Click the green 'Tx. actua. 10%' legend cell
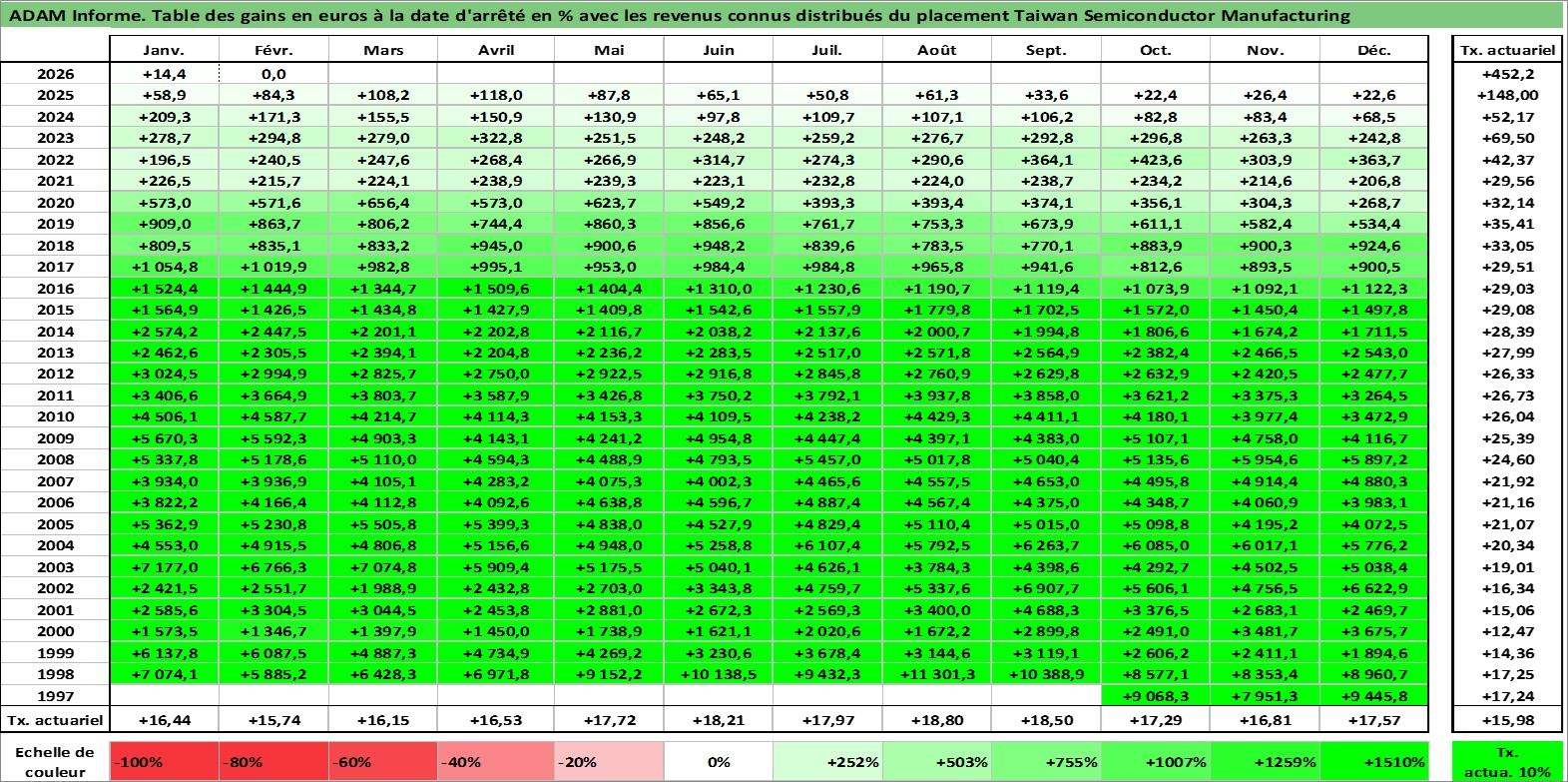Screen dimensions: 1568x782 pyautogui.click(x=1507, y=761)
